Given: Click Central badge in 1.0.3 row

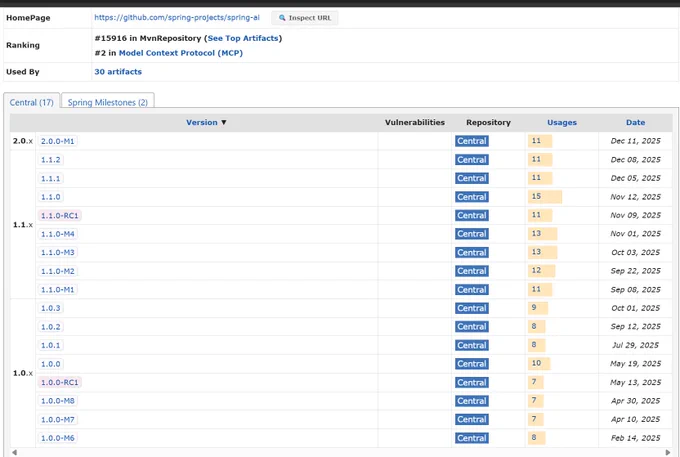Looking at the screenshot, I should point(472,308).
